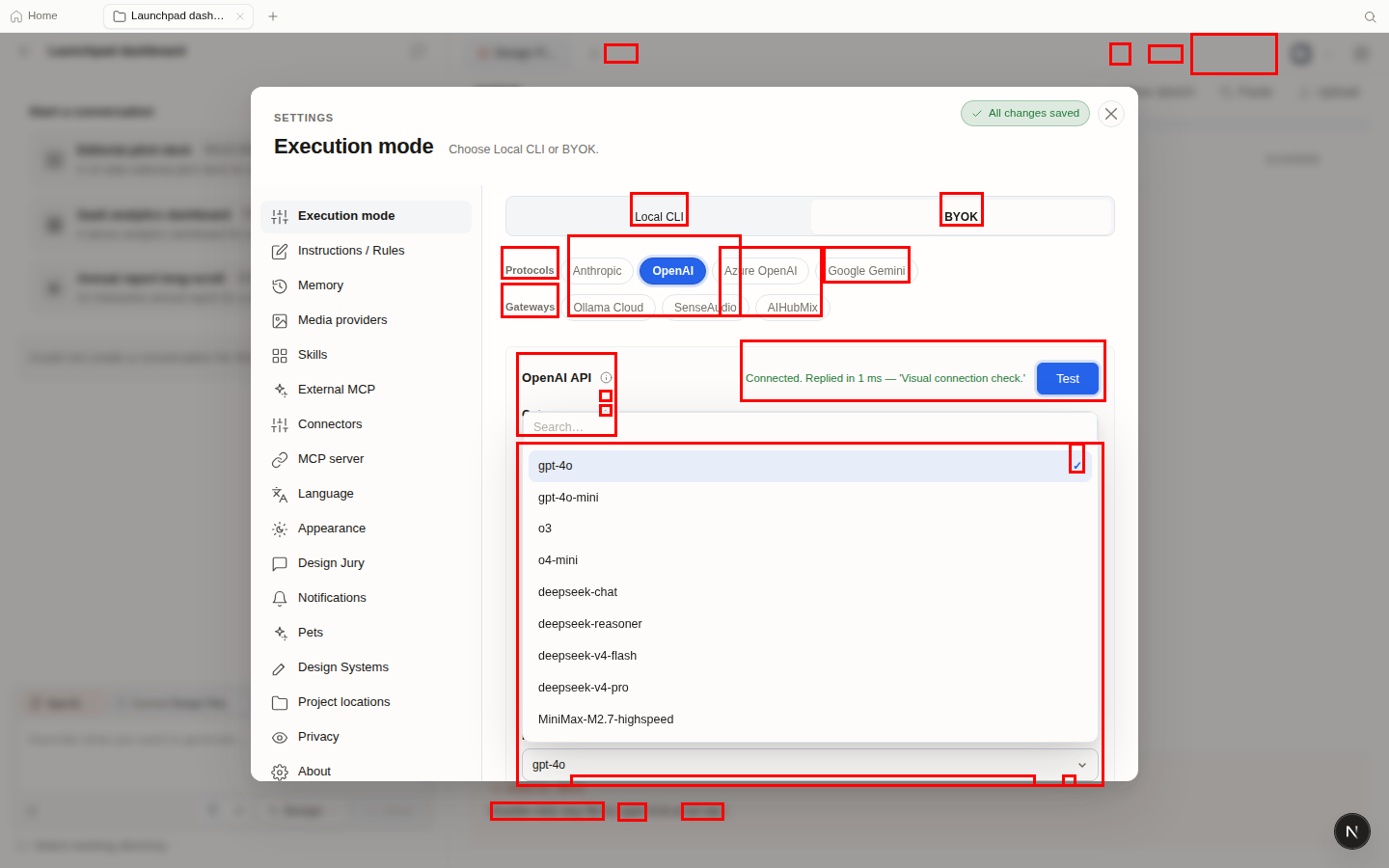Close the Settings dialog with the X

point(1111,114)
